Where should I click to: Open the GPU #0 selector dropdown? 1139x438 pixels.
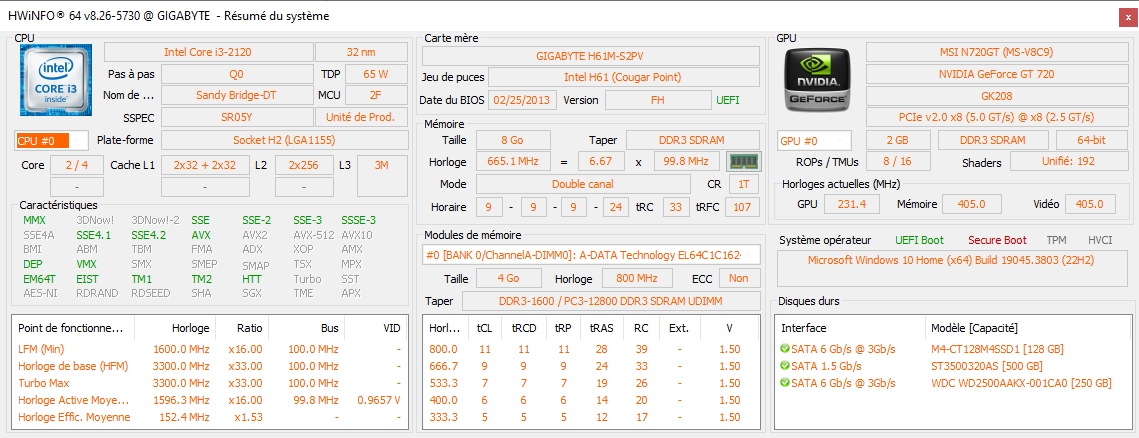tap(814, 141)
